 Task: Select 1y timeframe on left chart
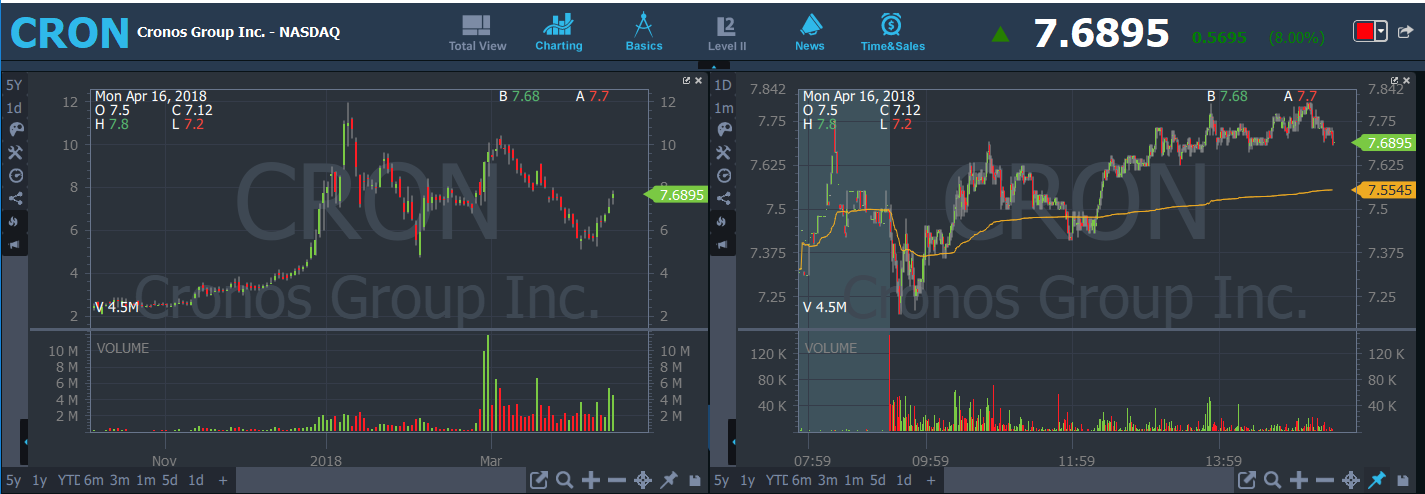(39, 480)
